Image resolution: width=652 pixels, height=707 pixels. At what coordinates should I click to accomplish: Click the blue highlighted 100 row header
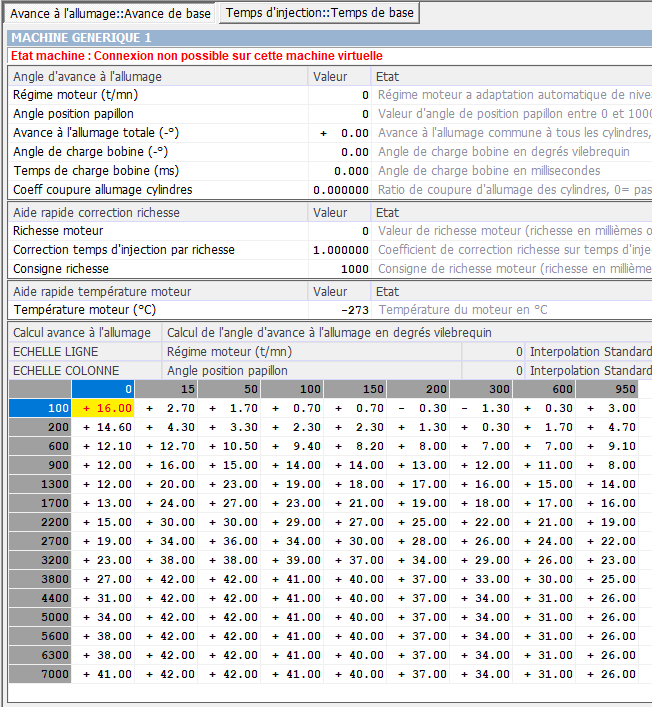[40, 408]
